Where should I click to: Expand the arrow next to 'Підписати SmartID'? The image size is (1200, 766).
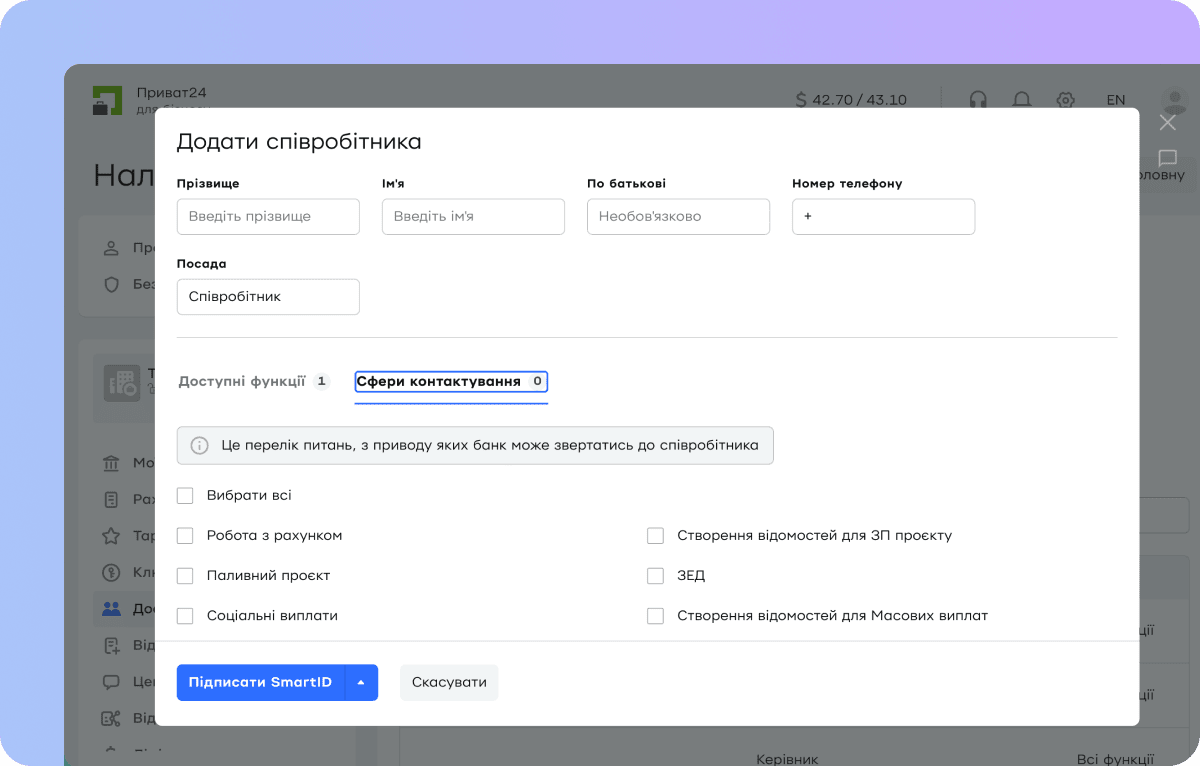[361, 682]
